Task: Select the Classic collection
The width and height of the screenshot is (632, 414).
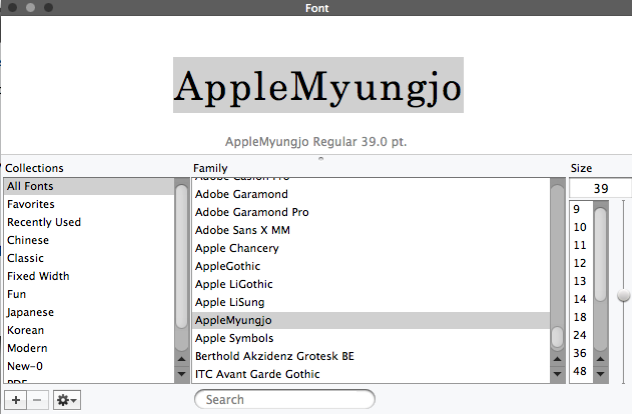Action: [x=89, y=258]
